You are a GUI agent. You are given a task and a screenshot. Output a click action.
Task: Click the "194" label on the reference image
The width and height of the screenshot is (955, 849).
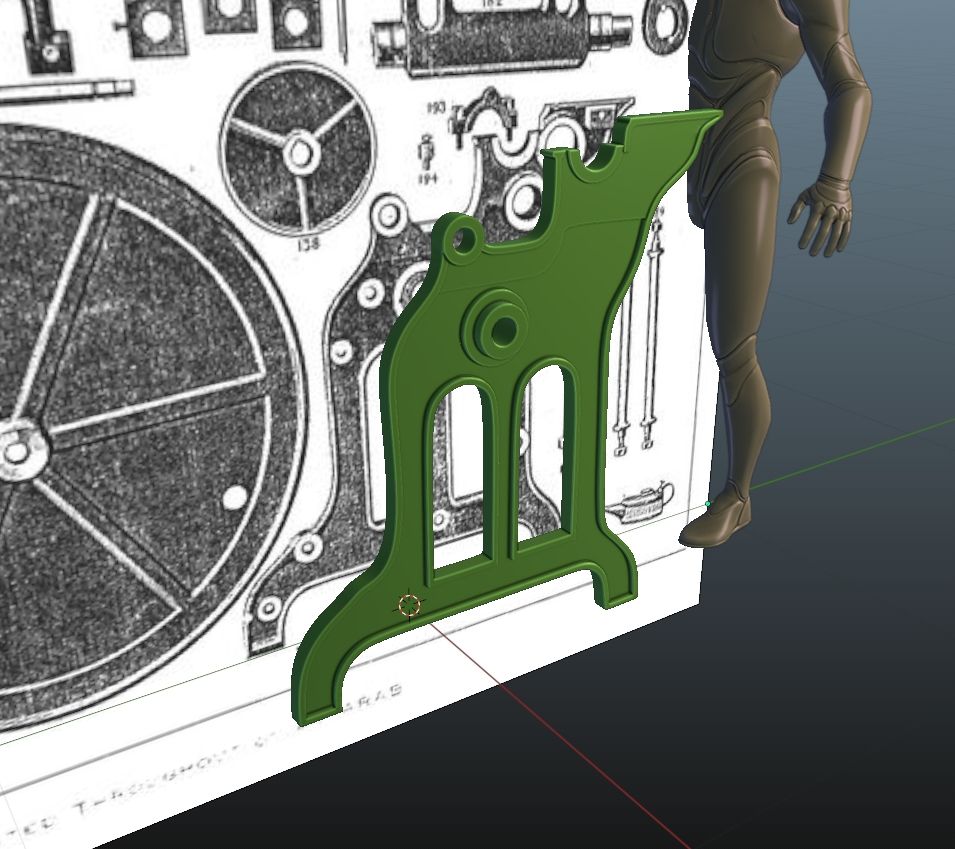coord(429,178)
